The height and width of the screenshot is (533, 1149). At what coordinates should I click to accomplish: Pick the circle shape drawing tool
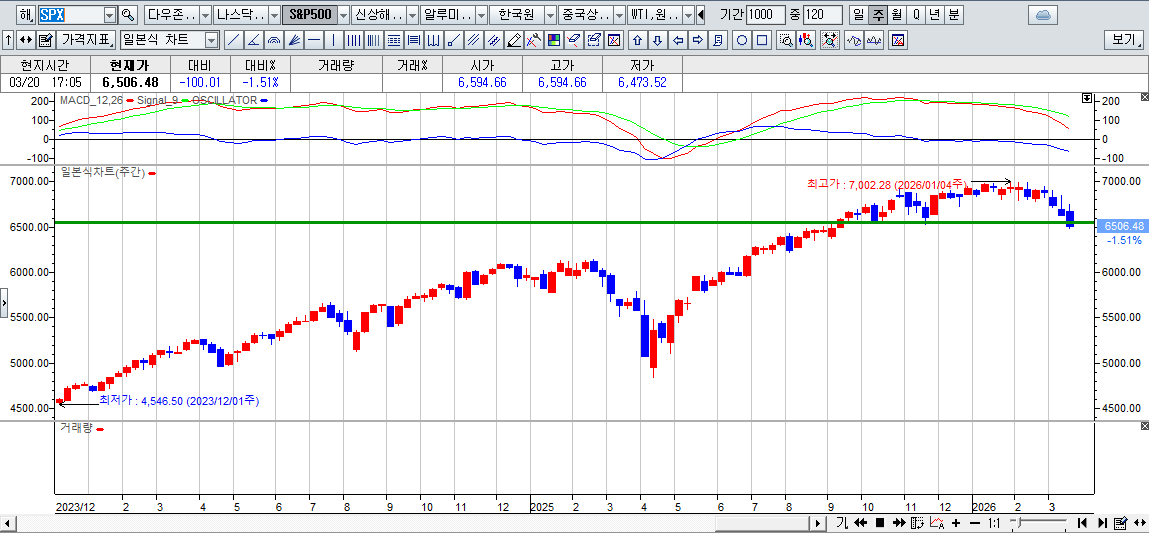742,40
